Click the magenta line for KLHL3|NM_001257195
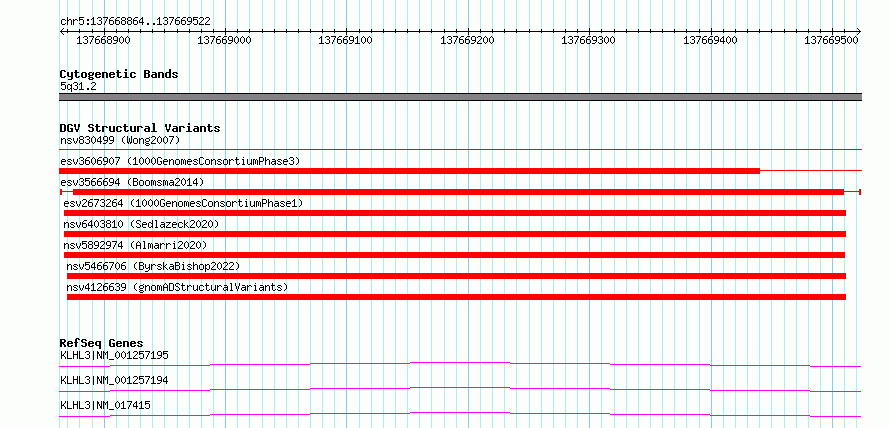The width and height of the screenshot is (890, 428). tap(460, 364)
